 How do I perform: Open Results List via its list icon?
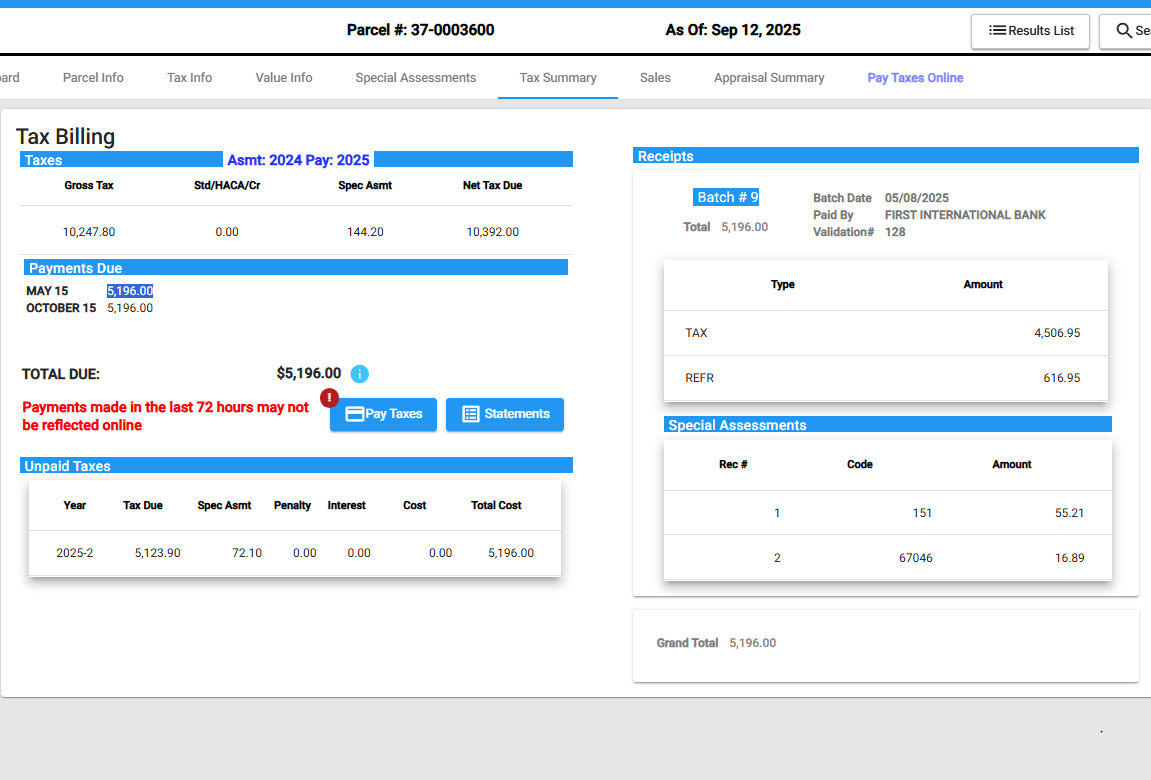(x=997, y=31)
